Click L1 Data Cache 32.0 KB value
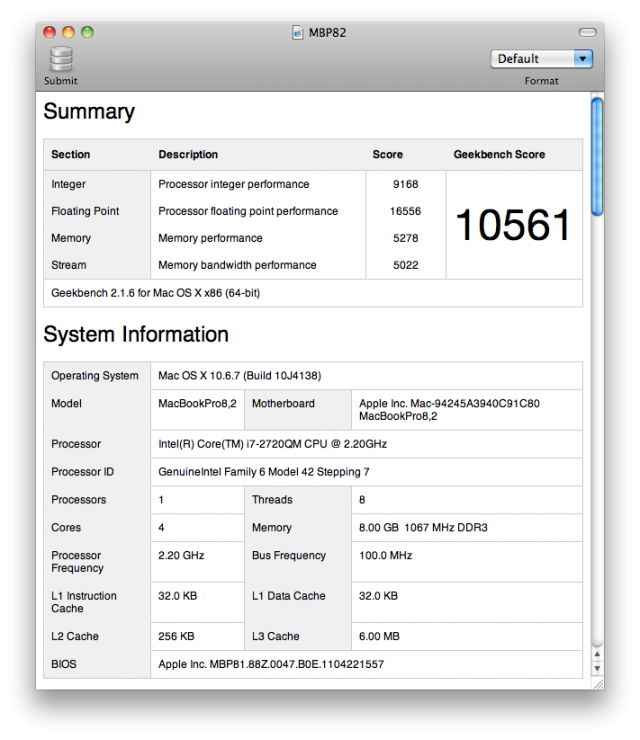The image size is (640, 740). (x=378, y=596)
